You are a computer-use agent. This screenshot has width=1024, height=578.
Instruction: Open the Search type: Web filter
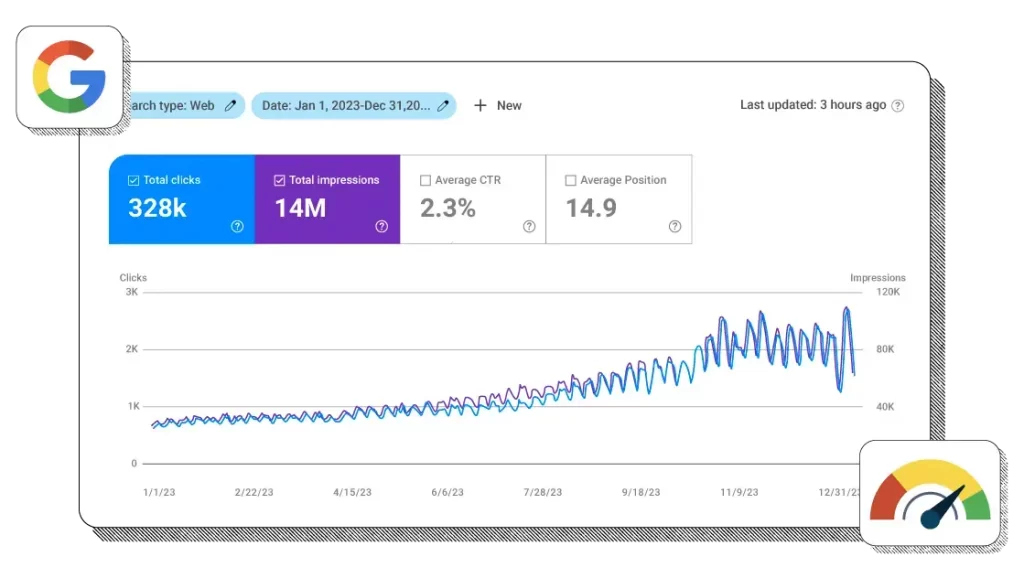[175, 105]
